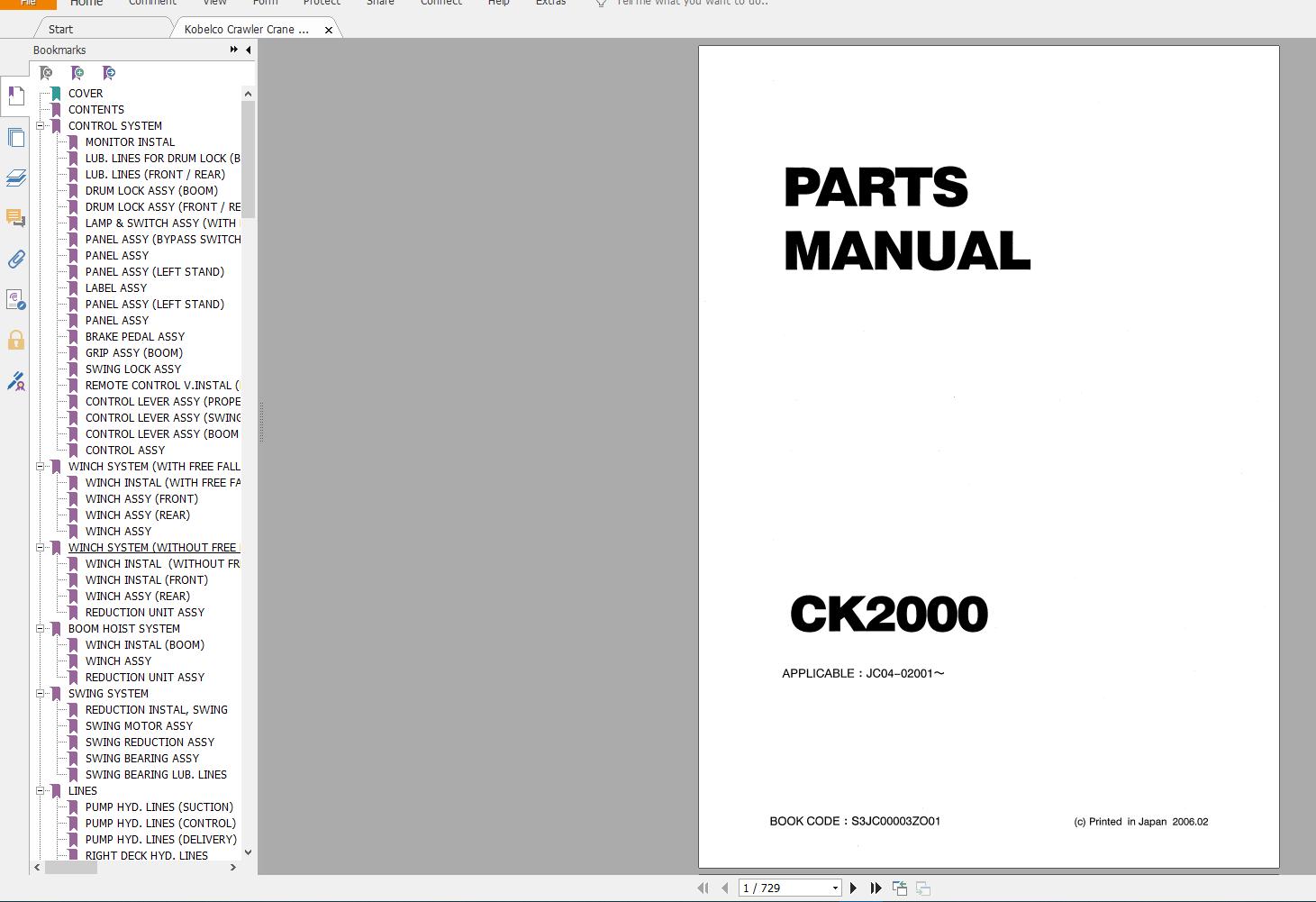Open the Bookmarks panel icon in sidebar
1316x902 pixels.
tap(15, 96)
